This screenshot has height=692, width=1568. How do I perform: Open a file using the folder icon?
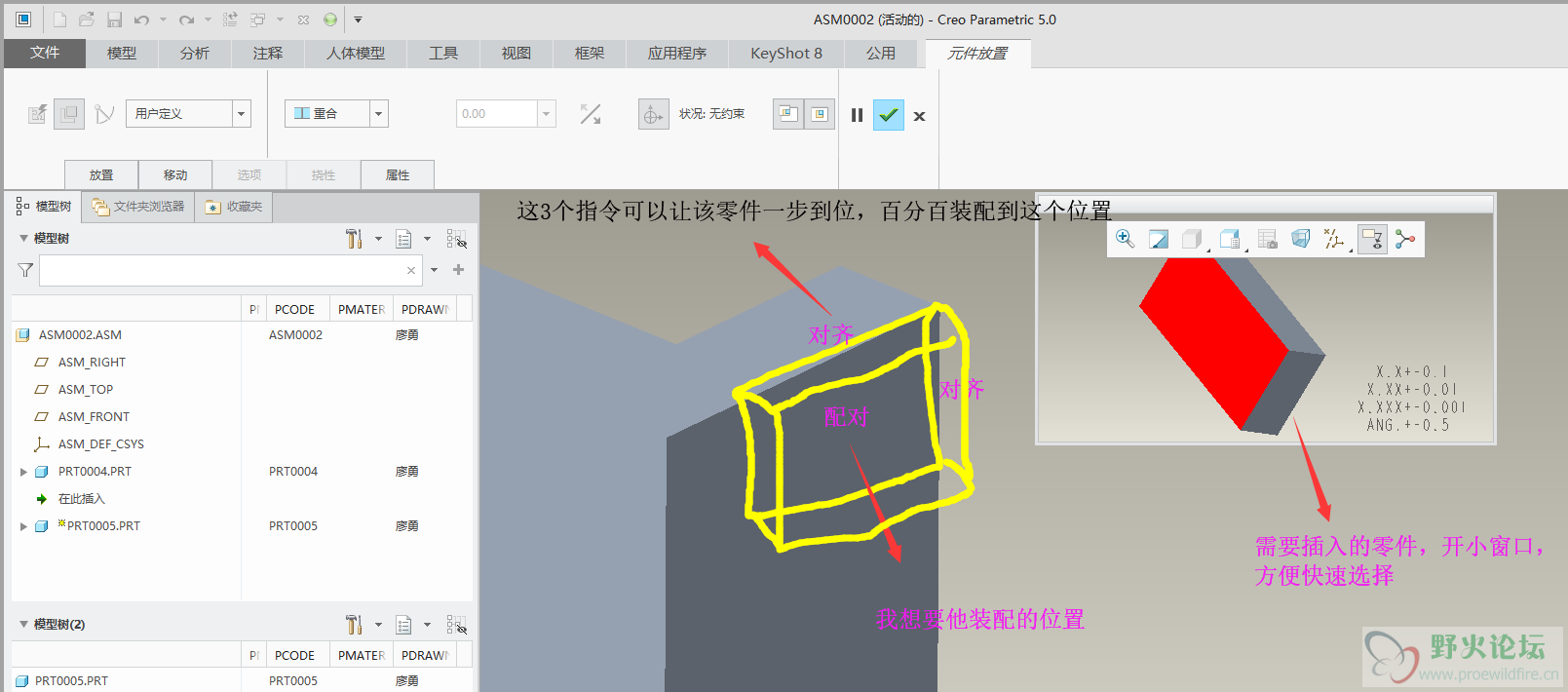[87, 19]
